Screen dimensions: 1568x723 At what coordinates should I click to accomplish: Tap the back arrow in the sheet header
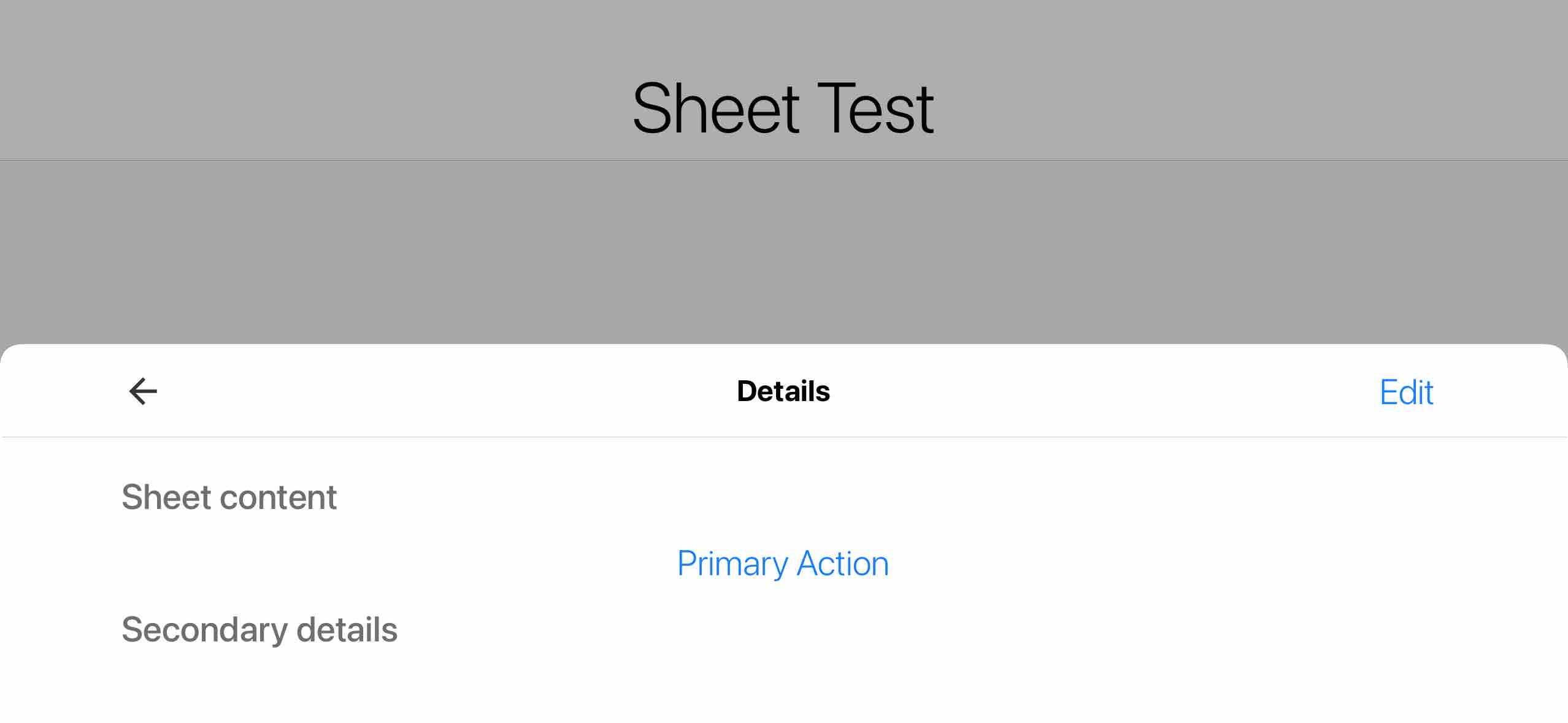click(143, 391)
